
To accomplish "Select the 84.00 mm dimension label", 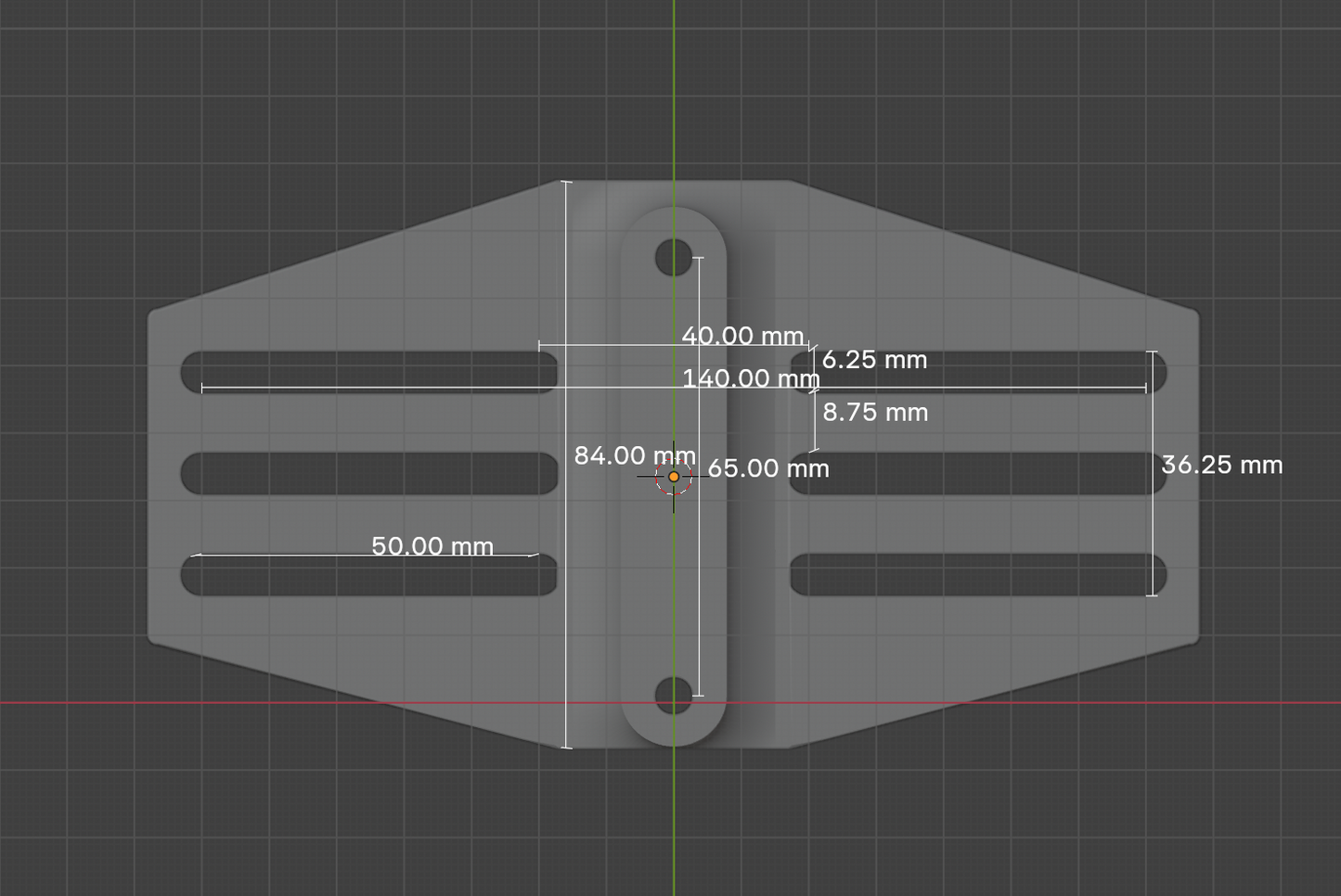I will click(x=634, y=456).
